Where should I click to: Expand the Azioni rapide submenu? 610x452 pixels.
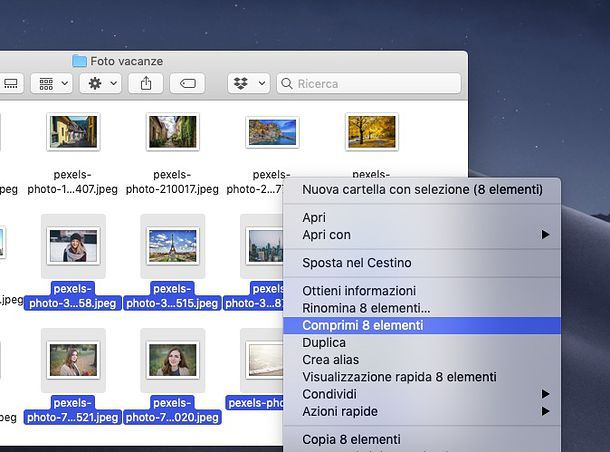point(422,411)
